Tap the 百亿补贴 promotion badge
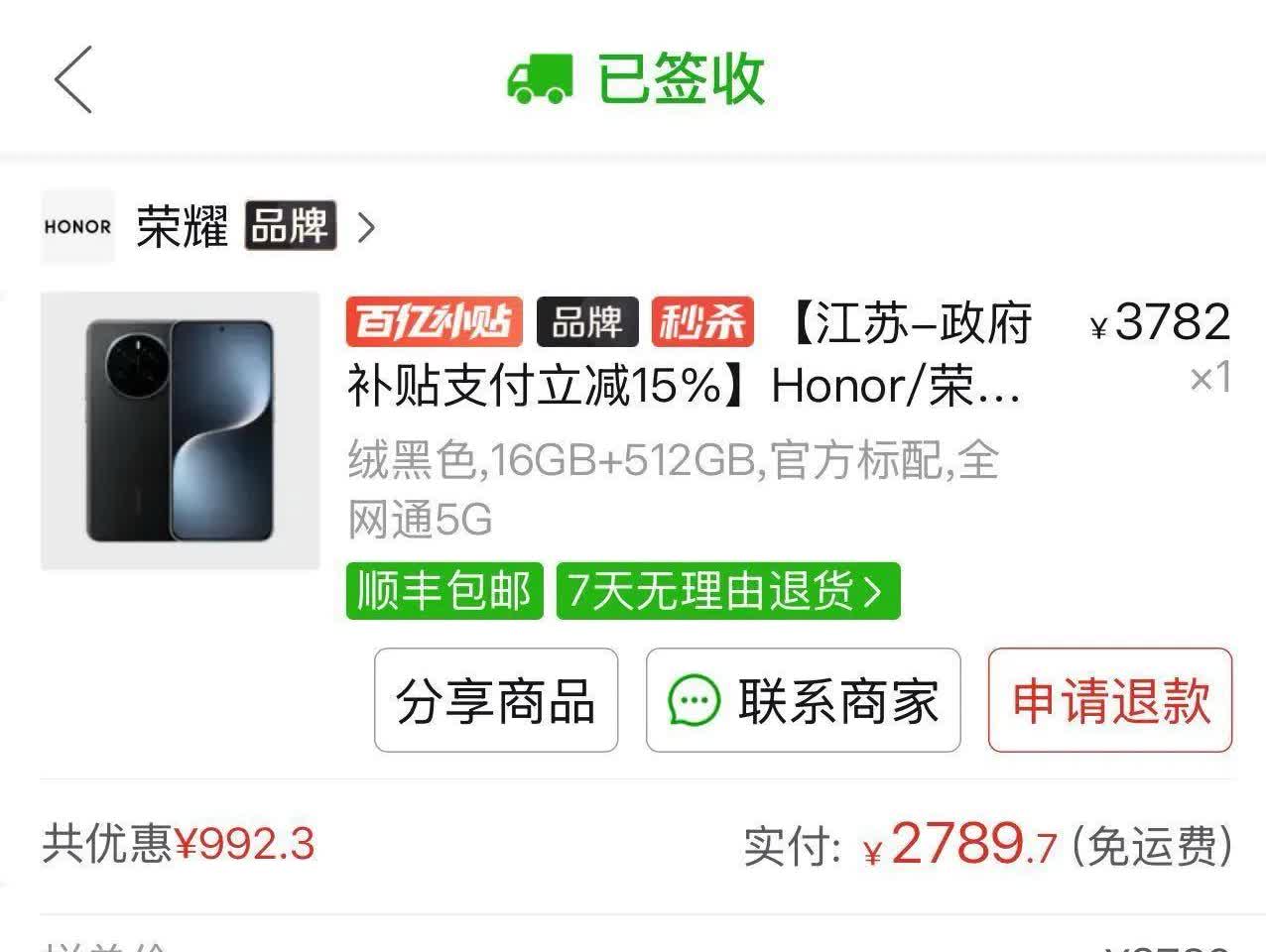1266x952 pixels. click(x=434, y=322)
